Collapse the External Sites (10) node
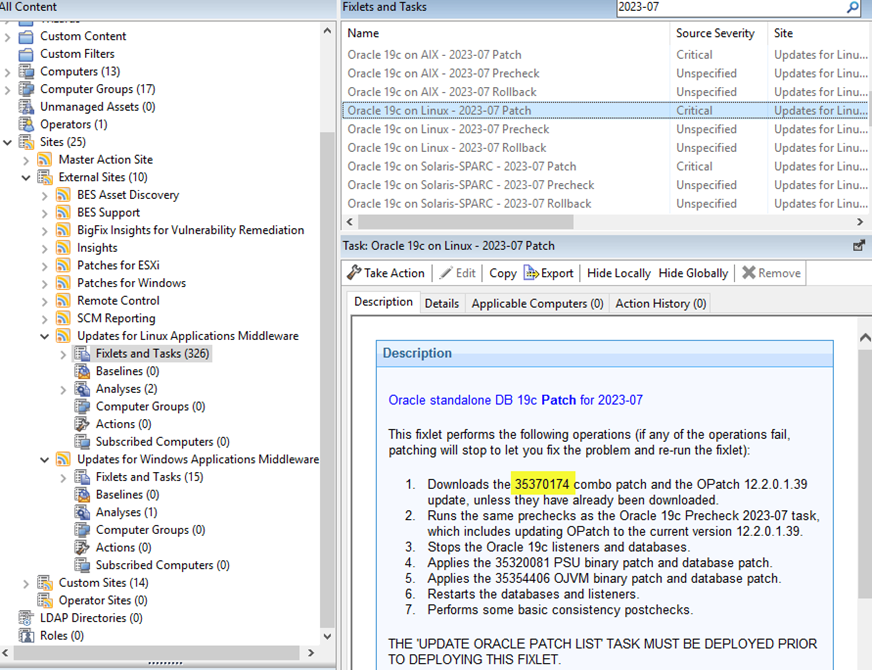 26,177
